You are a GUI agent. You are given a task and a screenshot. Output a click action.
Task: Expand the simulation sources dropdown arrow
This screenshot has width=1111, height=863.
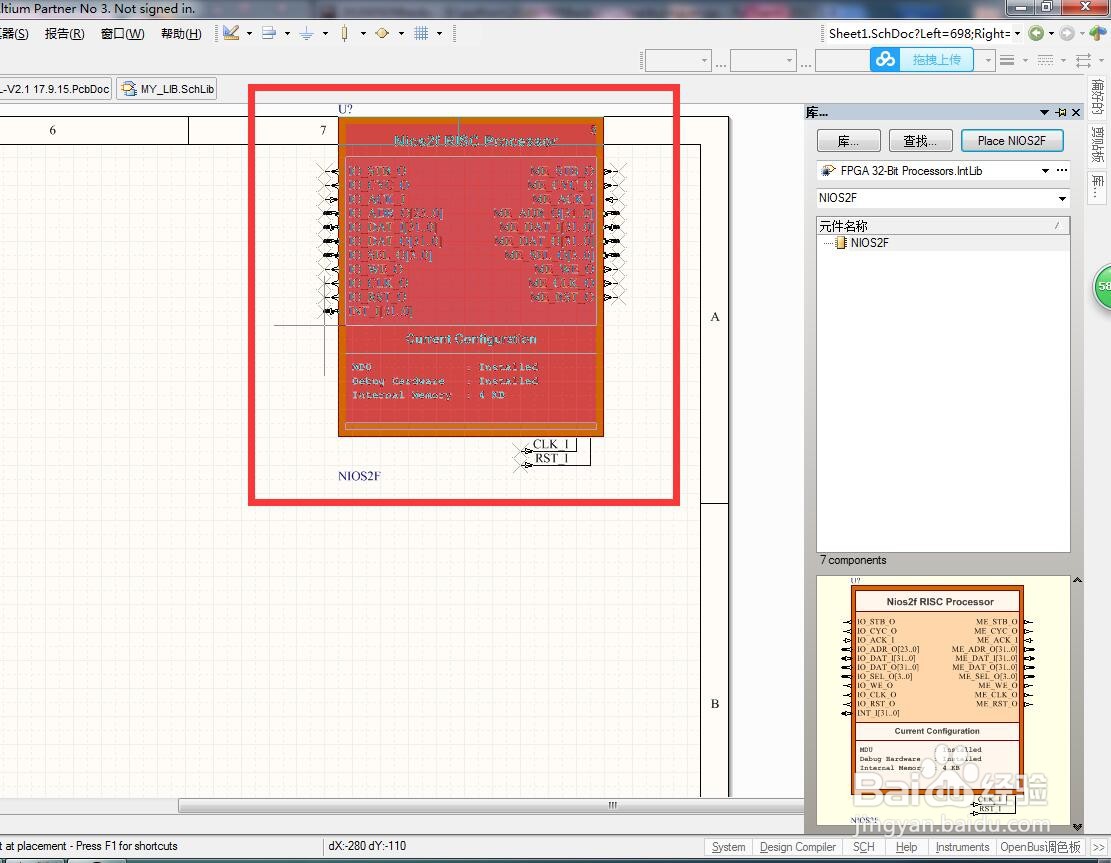401,33
